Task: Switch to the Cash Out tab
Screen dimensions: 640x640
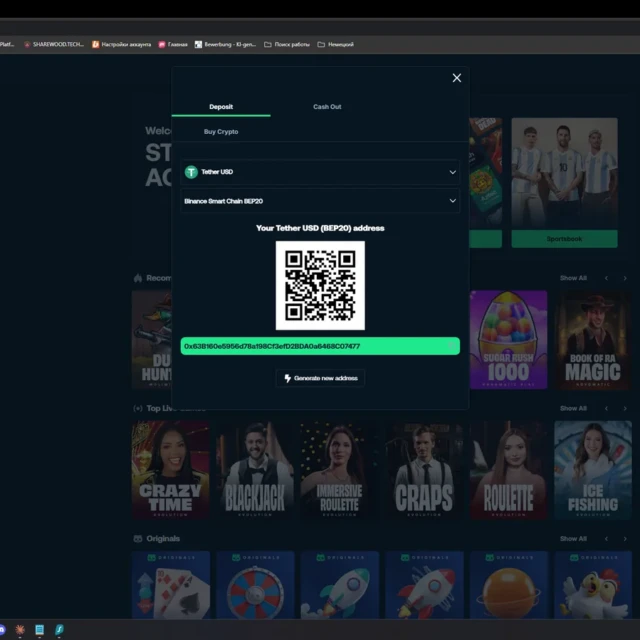Action: coord(327,107)
